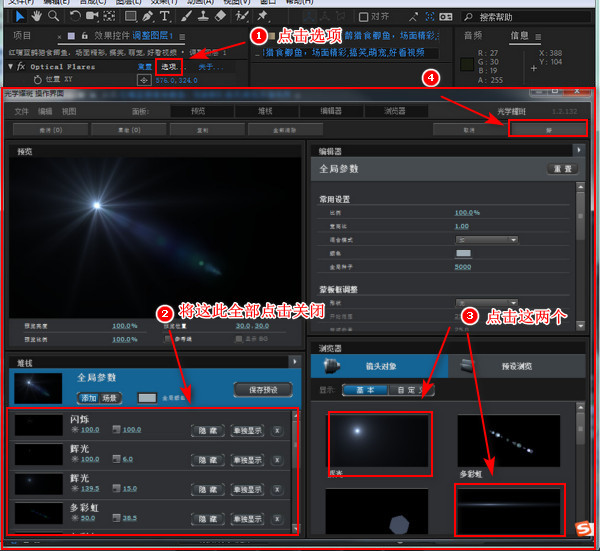
Task: Toggle the 浏览器 panel tab
Action: pyautogui.click(x=396, y=111)
